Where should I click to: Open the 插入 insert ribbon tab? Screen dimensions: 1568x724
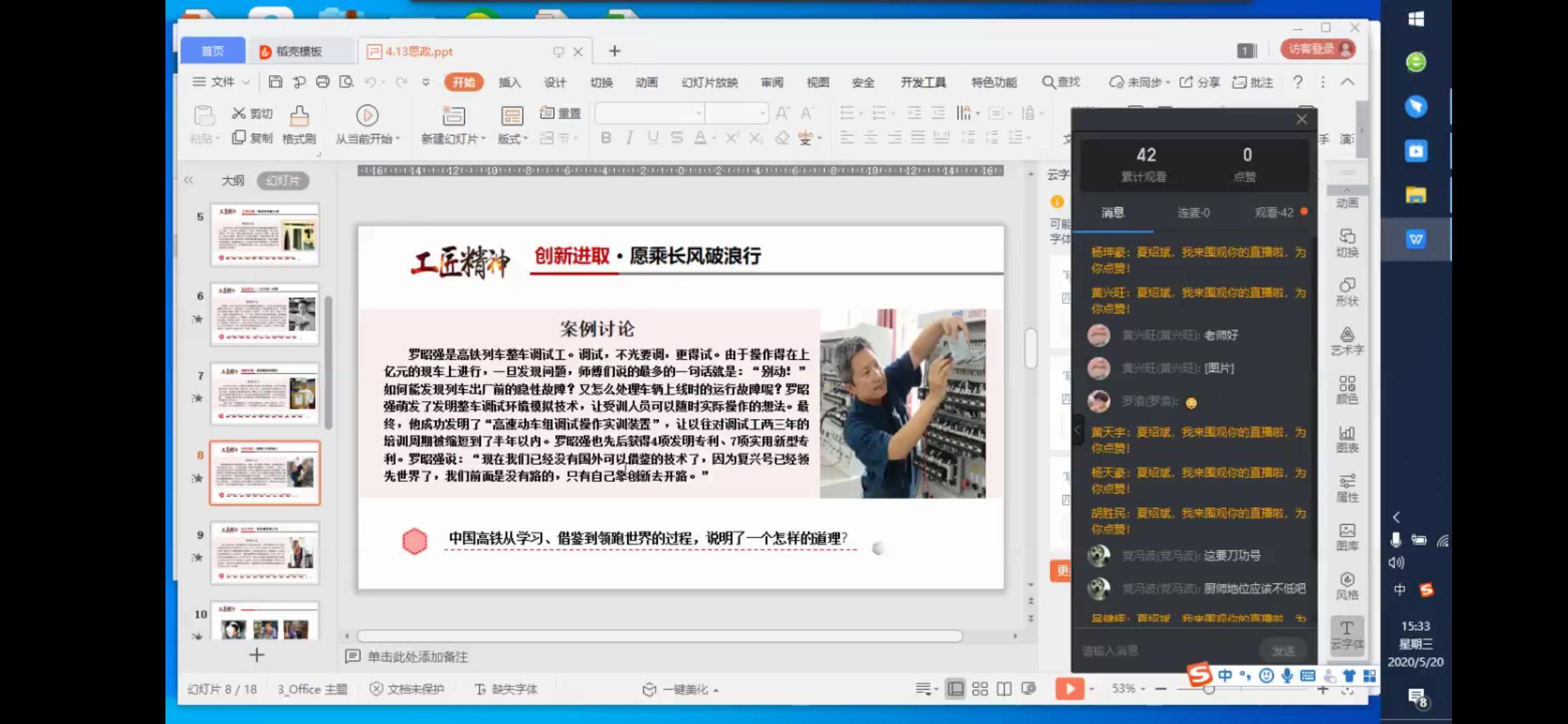click(509, 82)
